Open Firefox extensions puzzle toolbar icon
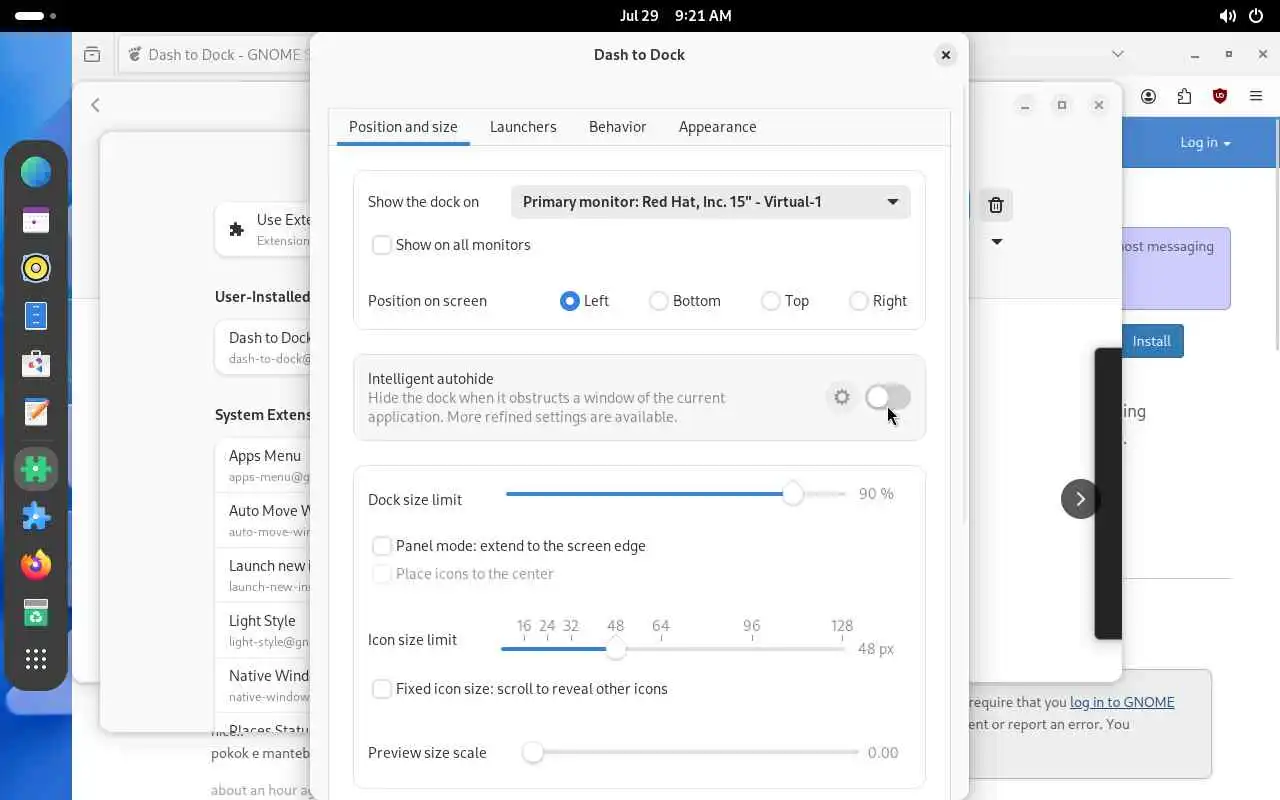 1184,96
